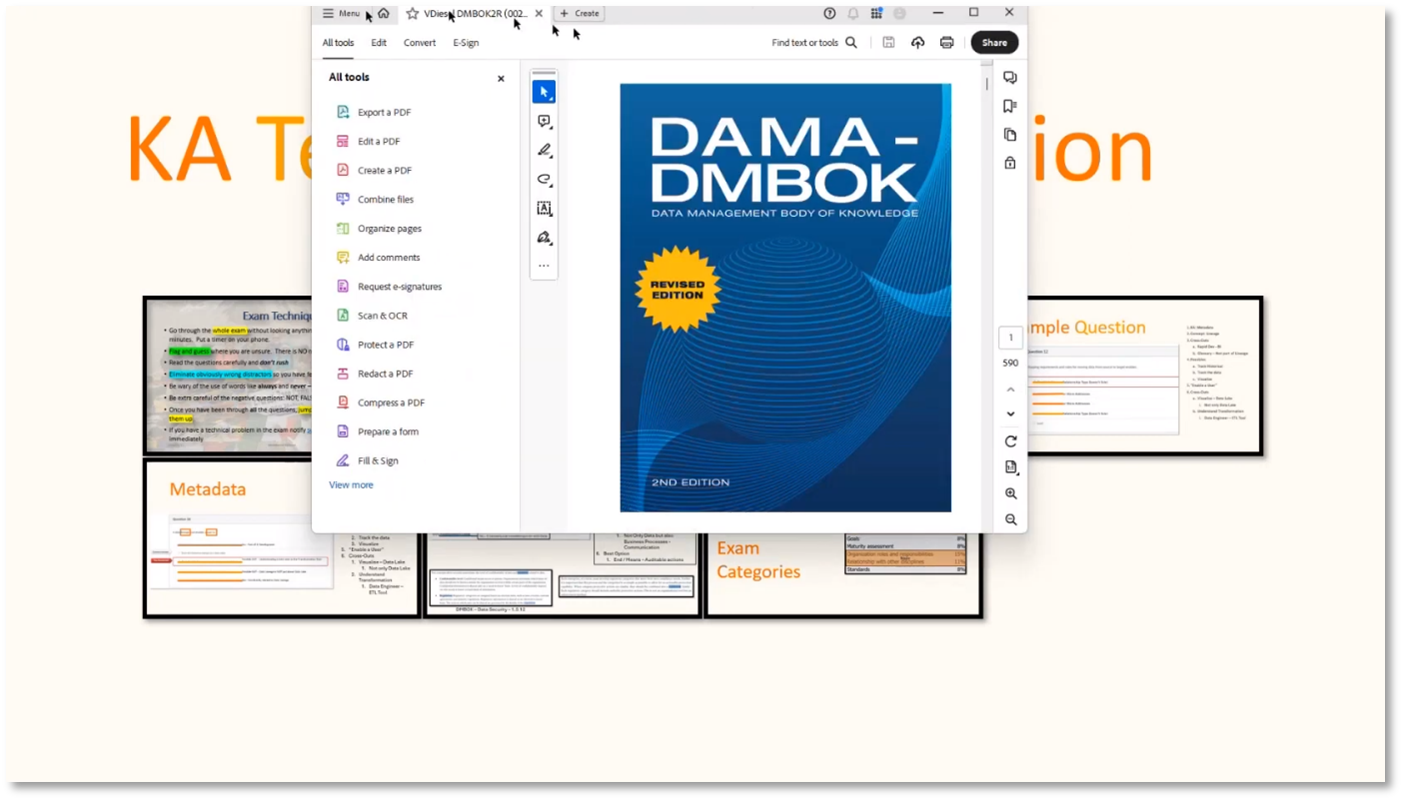The width and height of the screenshot is (1404, 801).
Task: Select the add comment bubble tool
Action: click(544, 121)
